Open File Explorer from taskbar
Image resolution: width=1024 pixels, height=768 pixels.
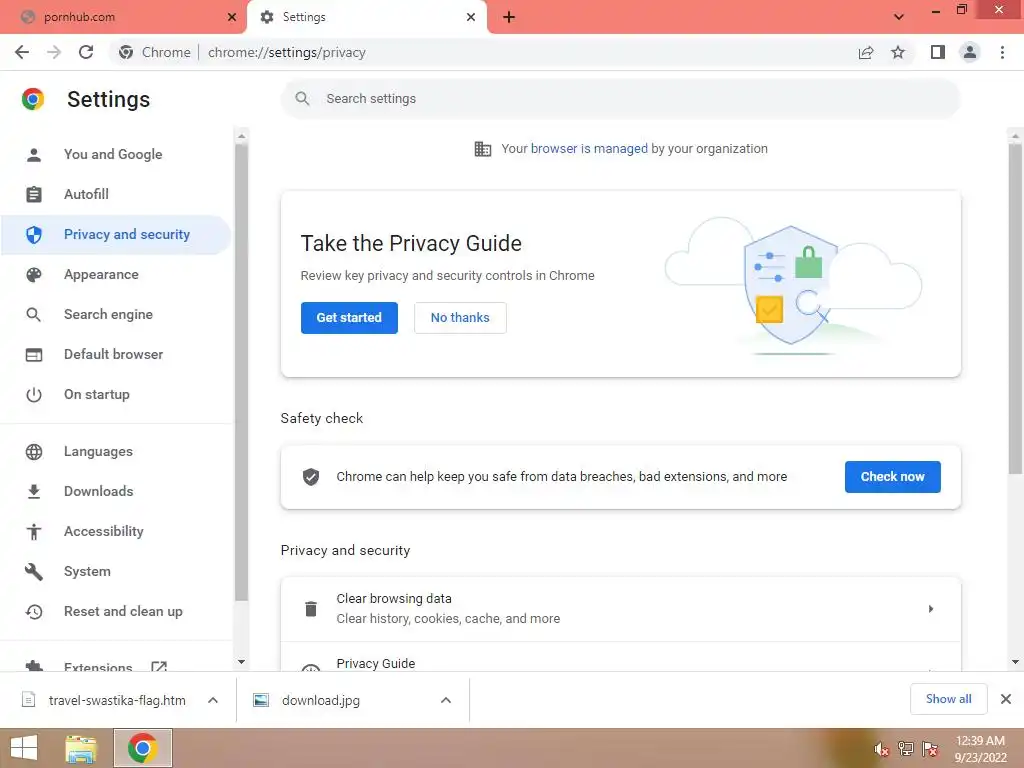coord(81,748)
